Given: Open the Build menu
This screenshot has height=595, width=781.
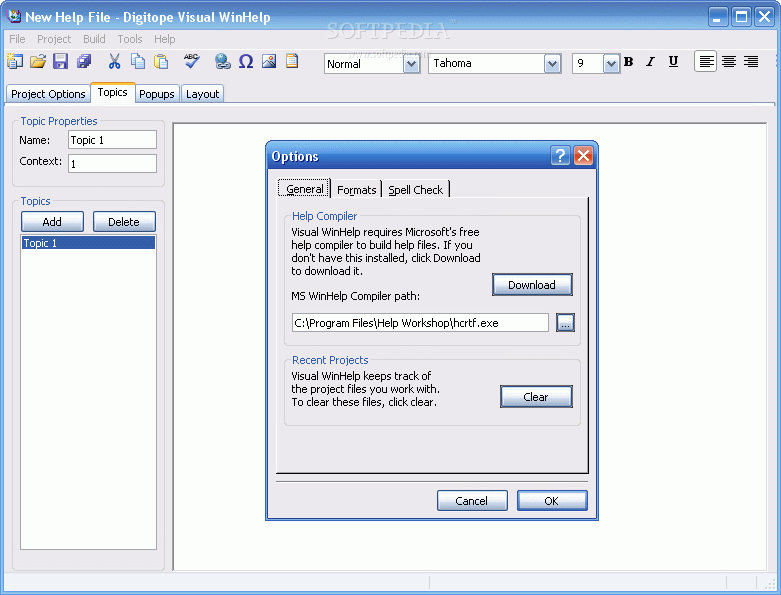Looking at the screenshot, I should coord(94,39).
